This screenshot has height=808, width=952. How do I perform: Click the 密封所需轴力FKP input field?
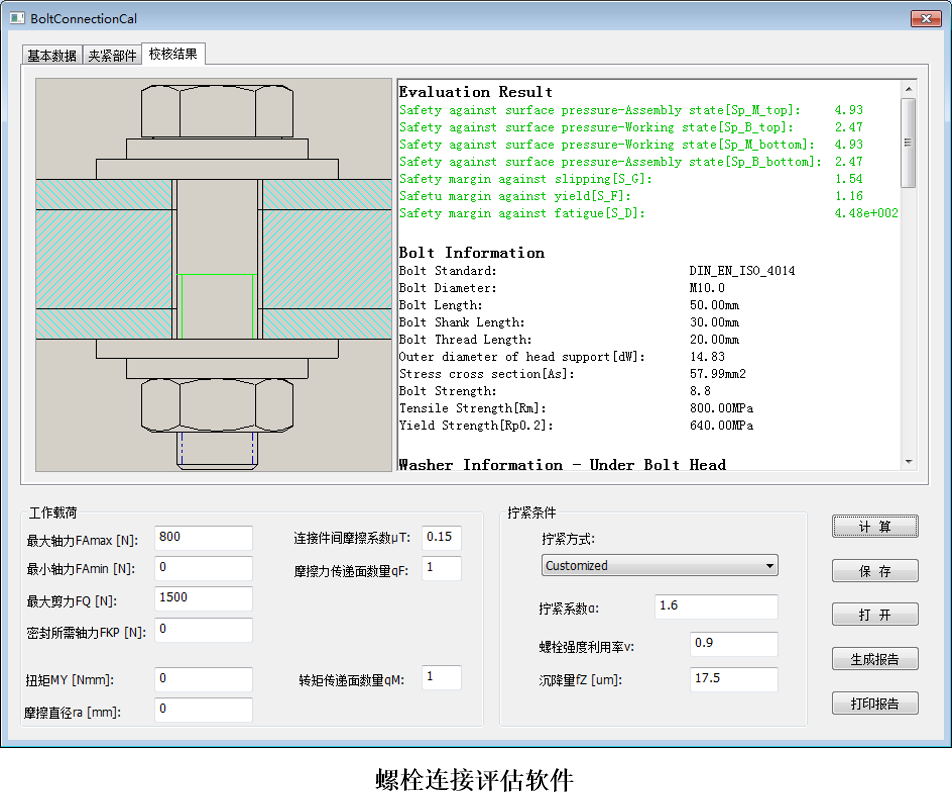[203, 630]
